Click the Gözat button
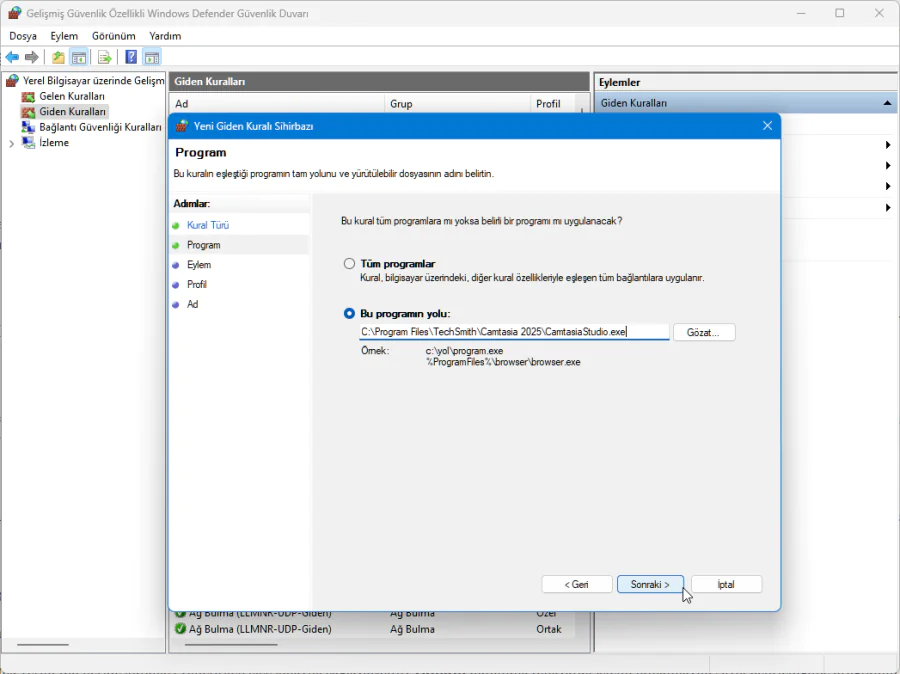The height and width of the screenshot is (674, 900). pos(704,331)
